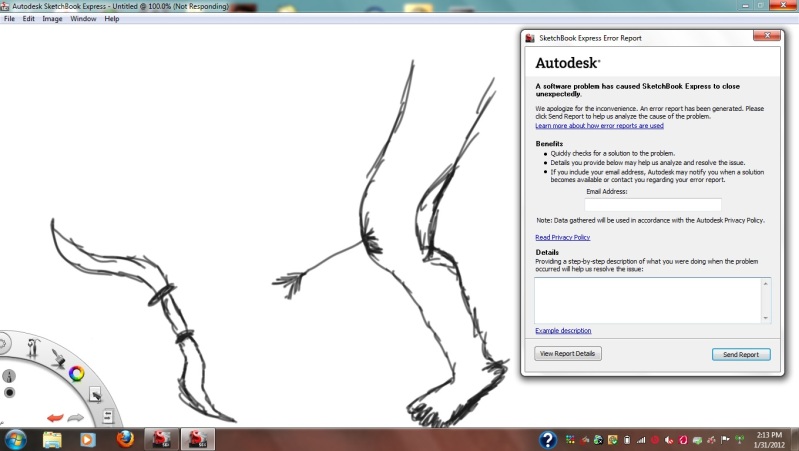
Task: Click the Send Report button
Action: 741,354
